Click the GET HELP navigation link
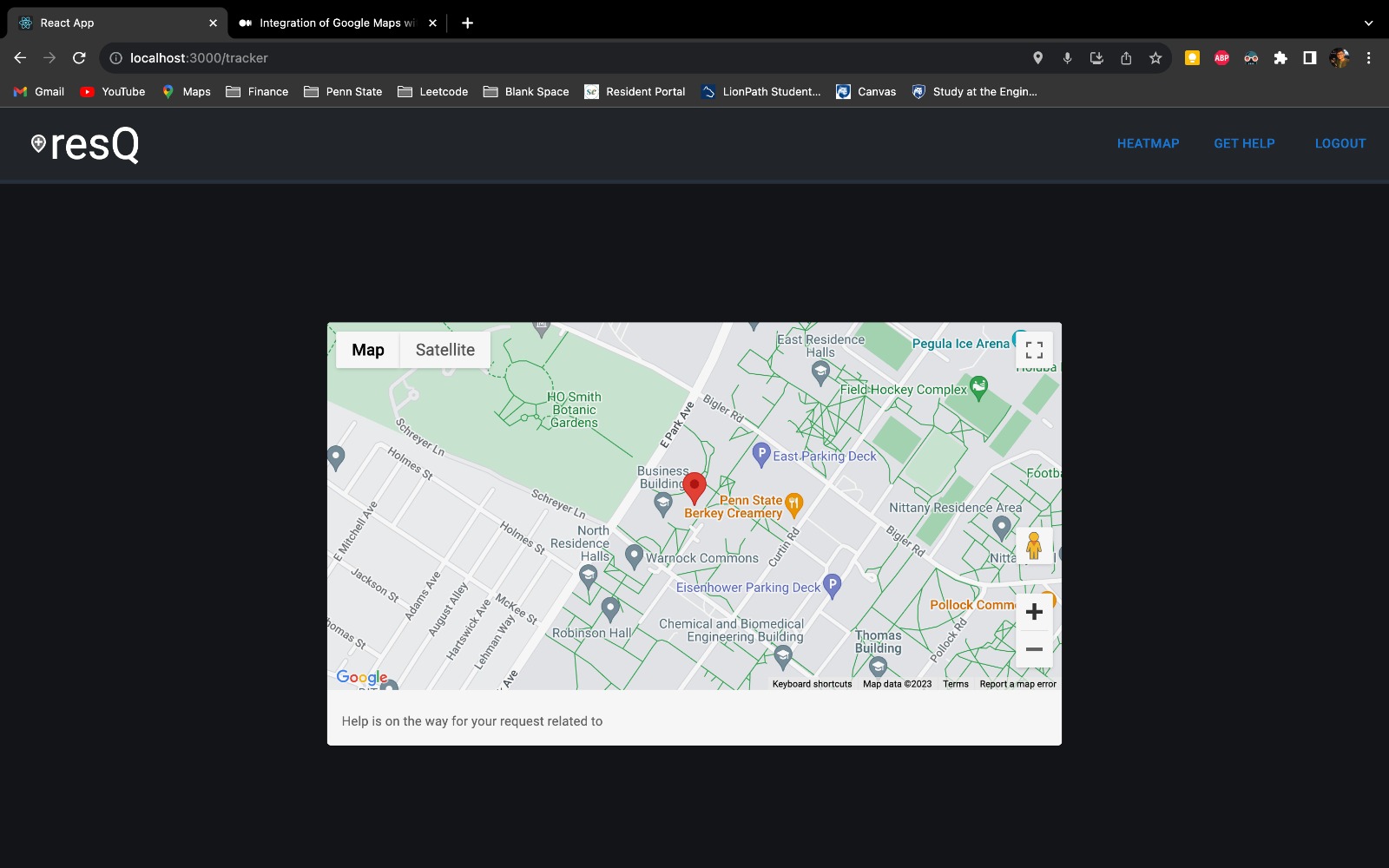The image size is (1389, 868). (x=1244, y=144)
